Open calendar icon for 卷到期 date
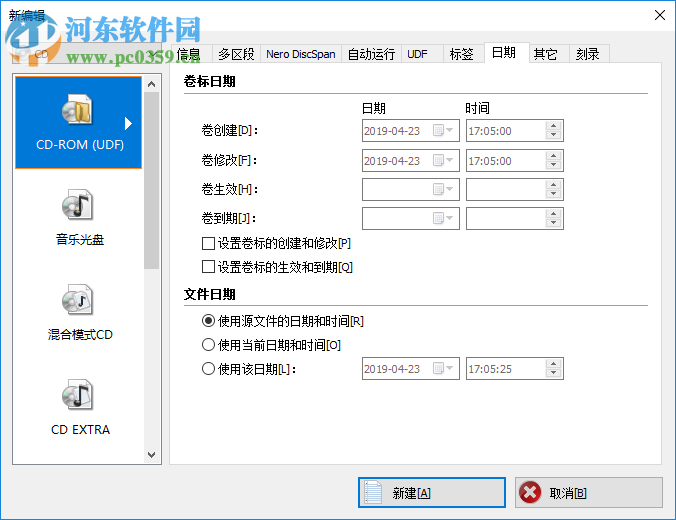The image size is (676, 520). click(x=438, y=218)
